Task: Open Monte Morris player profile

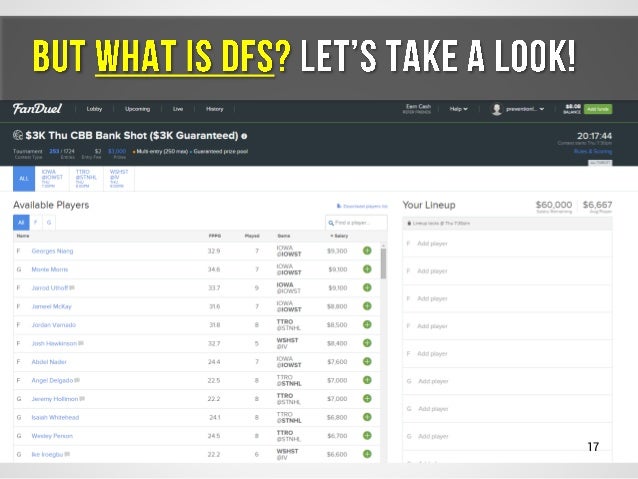Action: [50, 269]
